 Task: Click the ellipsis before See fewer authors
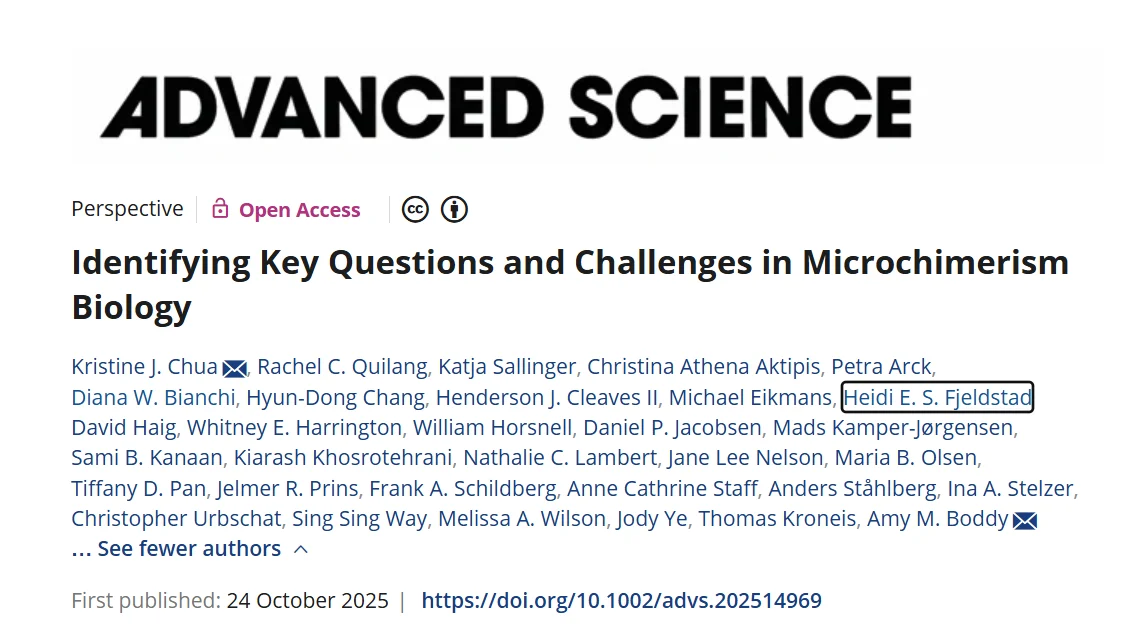pos(83,548)
